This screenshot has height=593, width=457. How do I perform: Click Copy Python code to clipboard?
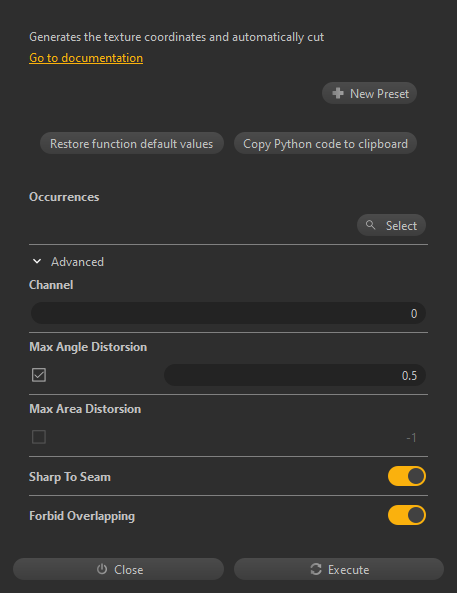tap(325, 143)
